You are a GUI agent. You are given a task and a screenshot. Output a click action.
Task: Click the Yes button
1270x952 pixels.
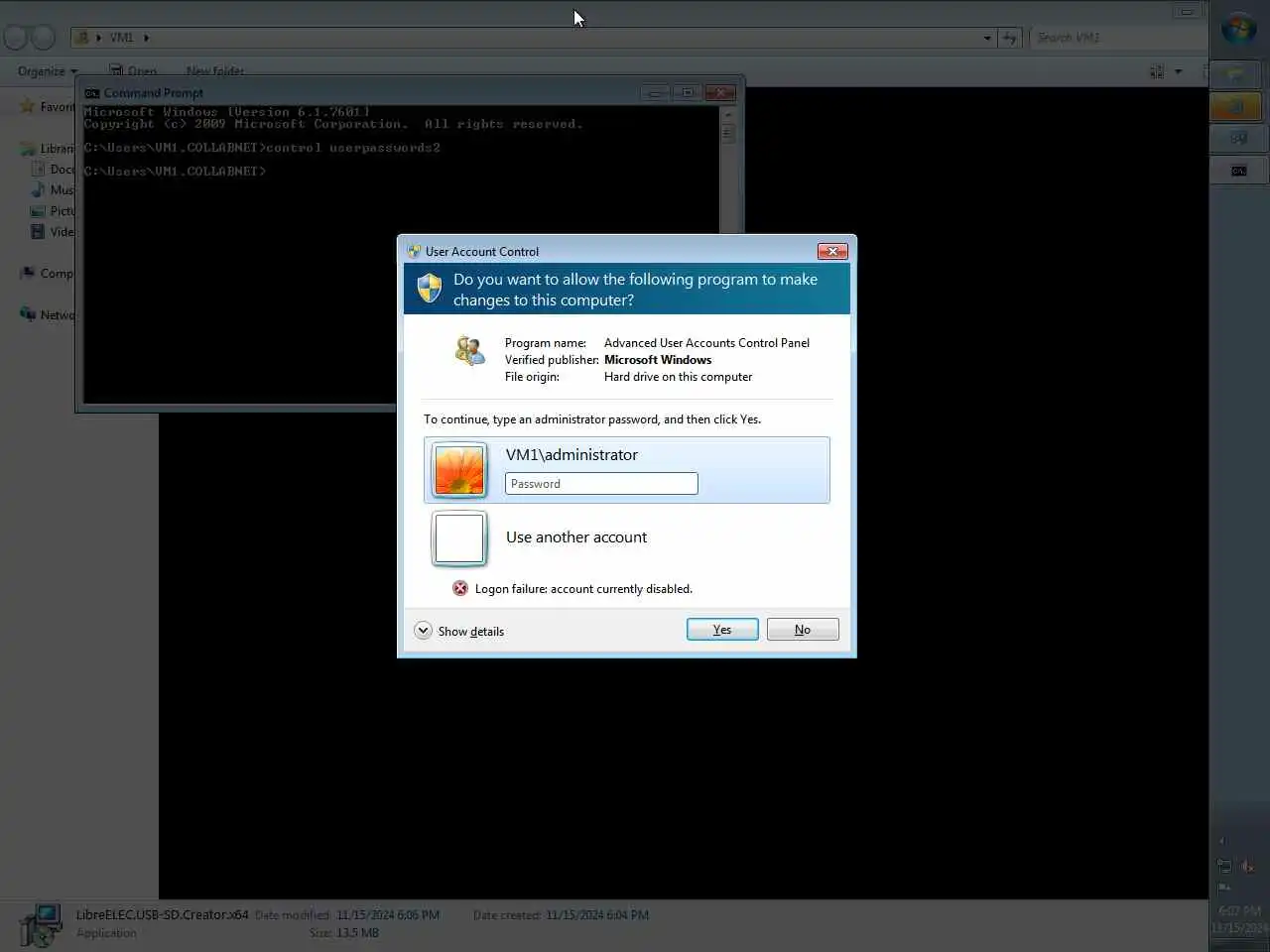click(x=722, y=630)
